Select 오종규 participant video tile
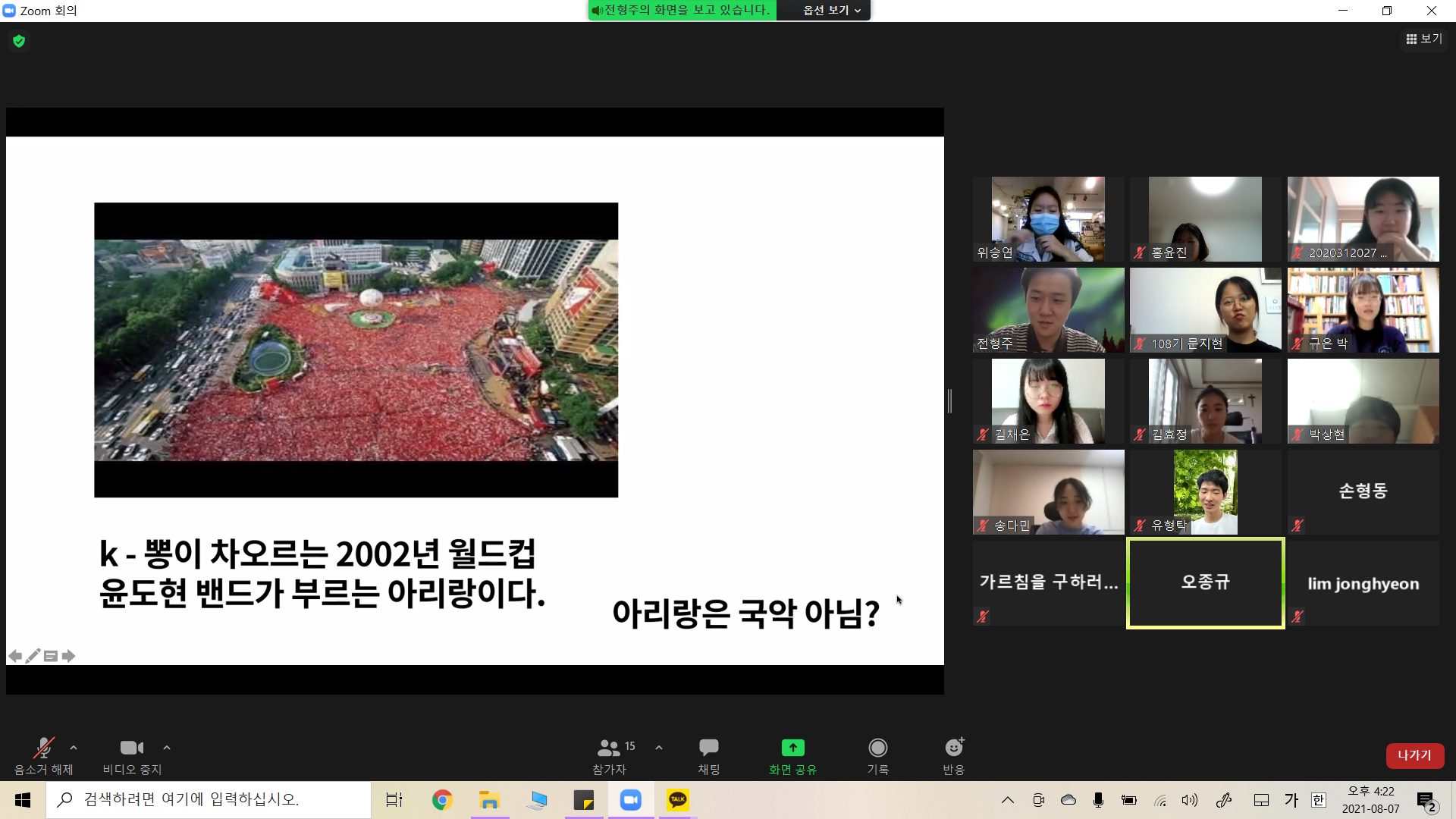Image resolution: width=1456 pixels, height=819 pixels. [1205, 582]
